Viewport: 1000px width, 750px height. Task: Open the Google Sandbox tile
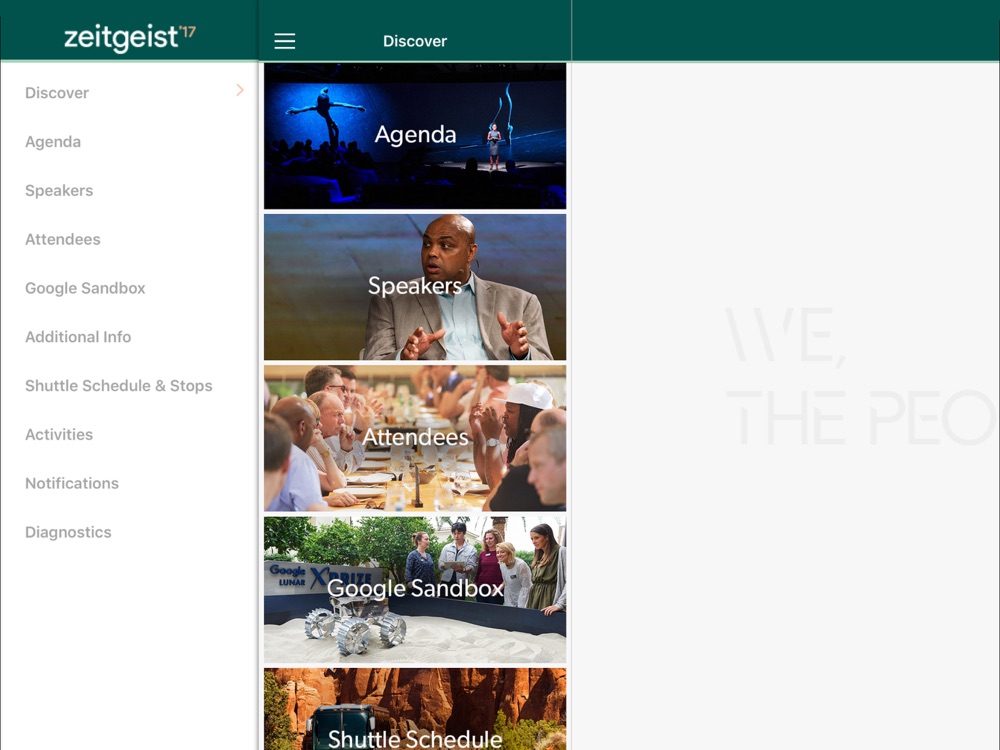point(415,589)
